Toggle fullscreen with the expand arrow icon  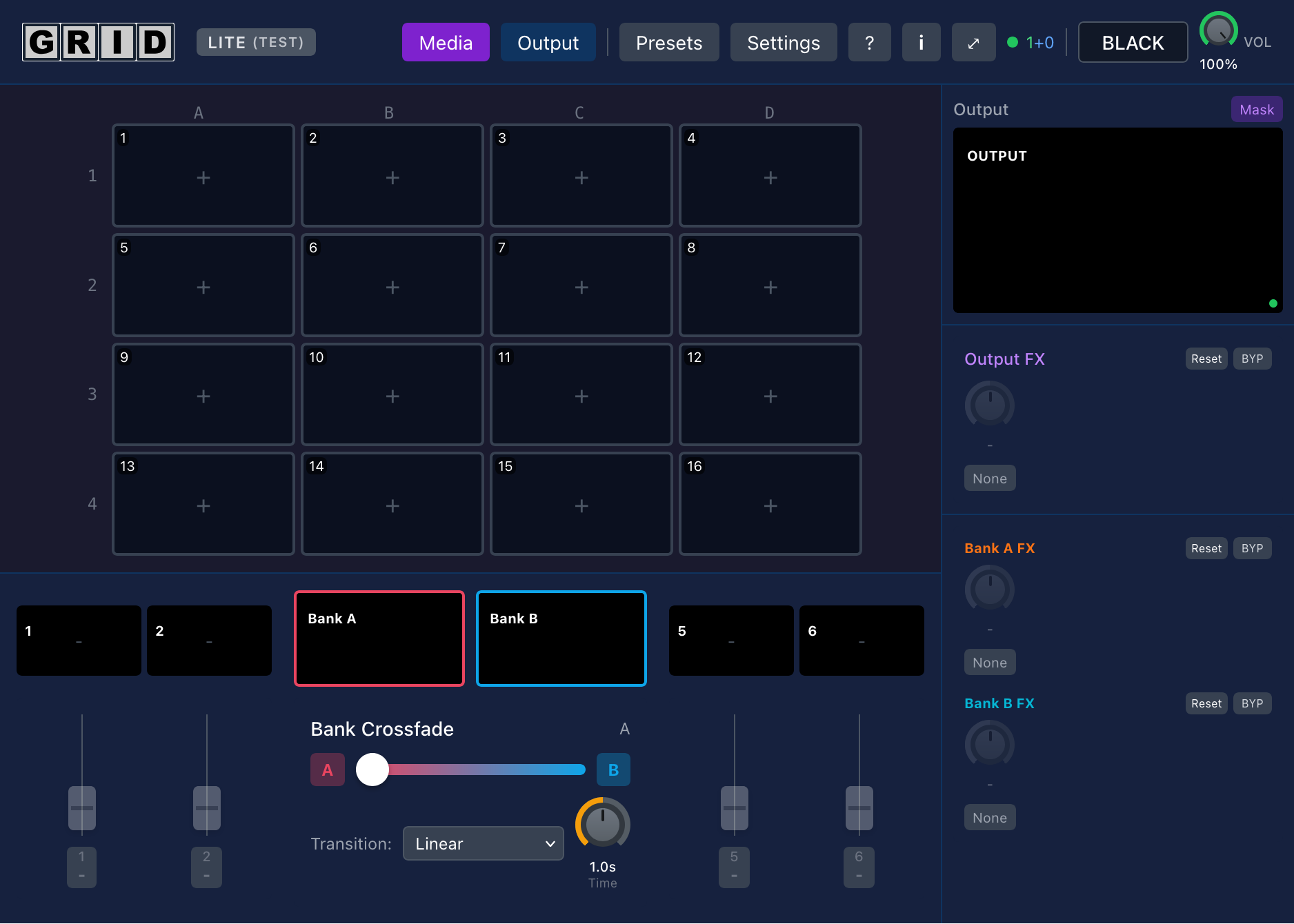coord(973,42)
